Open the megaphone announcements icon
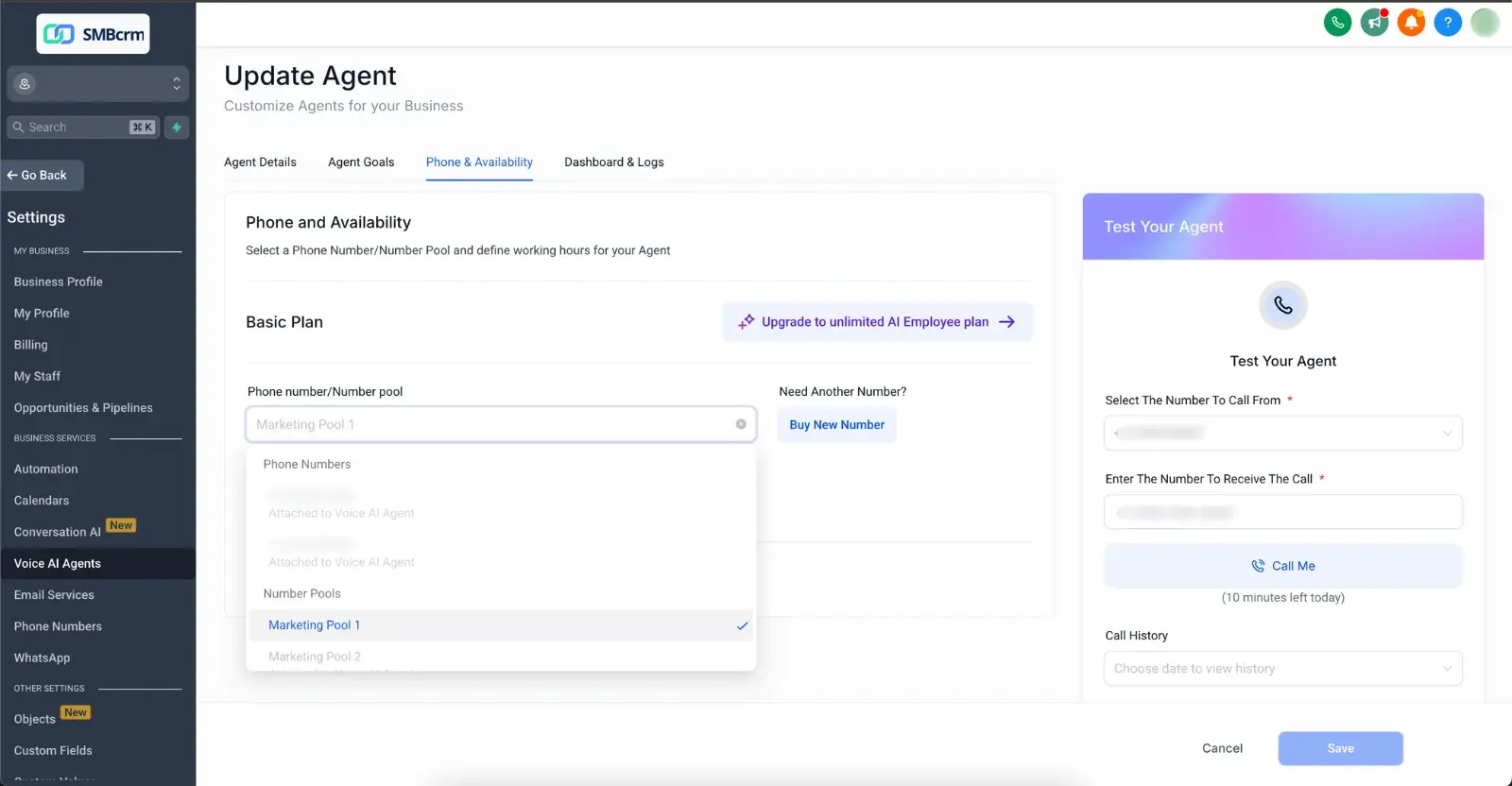 point(1374,22)
